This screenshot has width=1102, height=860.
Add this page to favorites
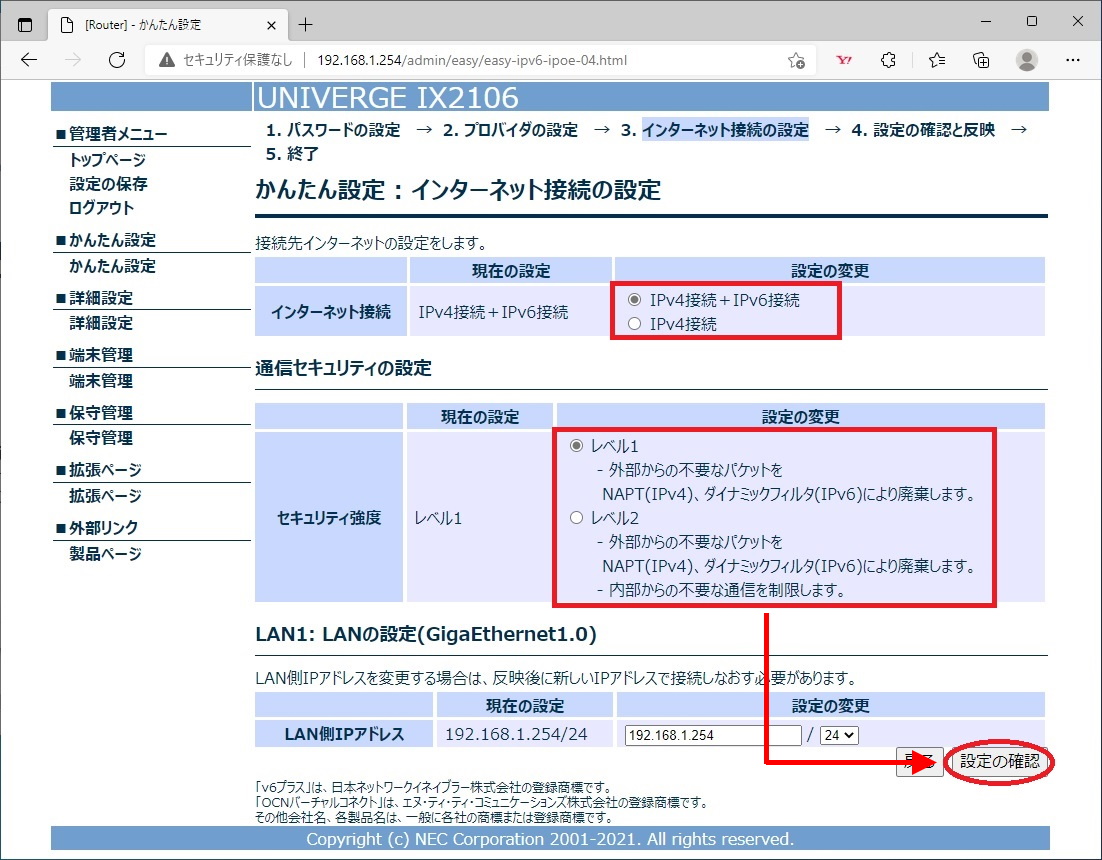click(796, 60)
